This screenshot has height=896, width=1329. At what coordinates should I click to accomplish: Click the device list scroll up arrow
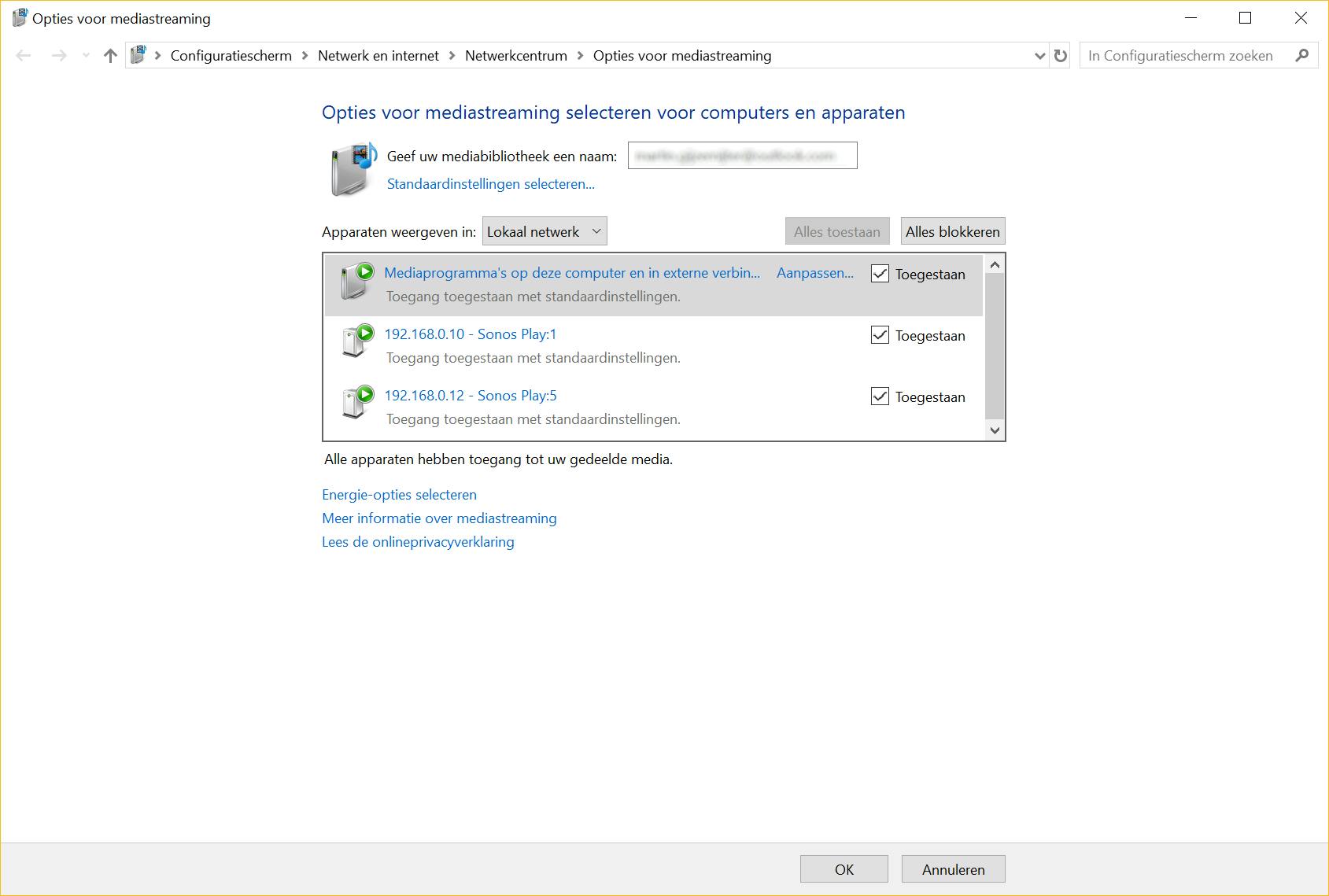pyautogui.click(x=995, y=264)
